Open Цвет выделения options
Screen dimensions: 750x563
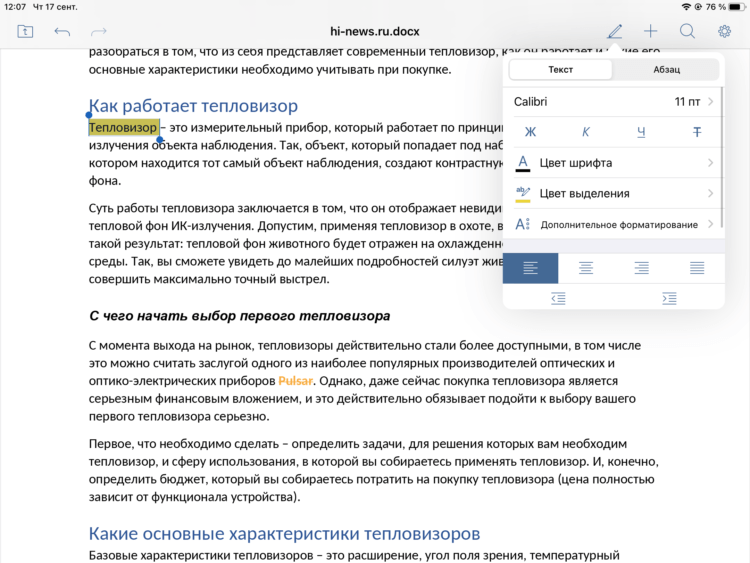[614, 193]
